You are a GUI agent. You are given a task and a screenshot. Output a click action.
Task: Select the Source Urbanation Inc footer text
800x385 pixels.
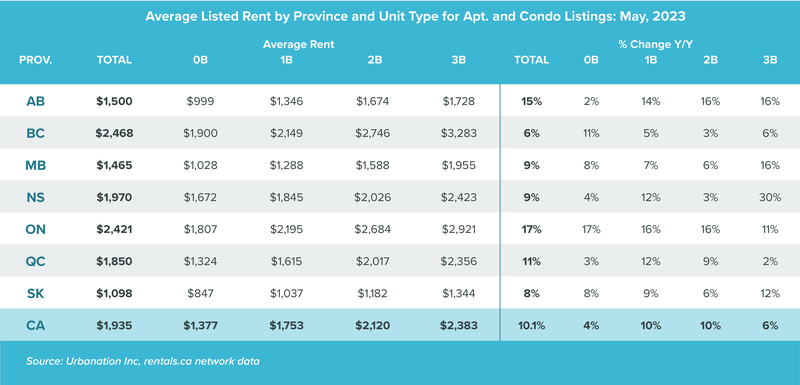pyautogui.click(x=143, y=362)
